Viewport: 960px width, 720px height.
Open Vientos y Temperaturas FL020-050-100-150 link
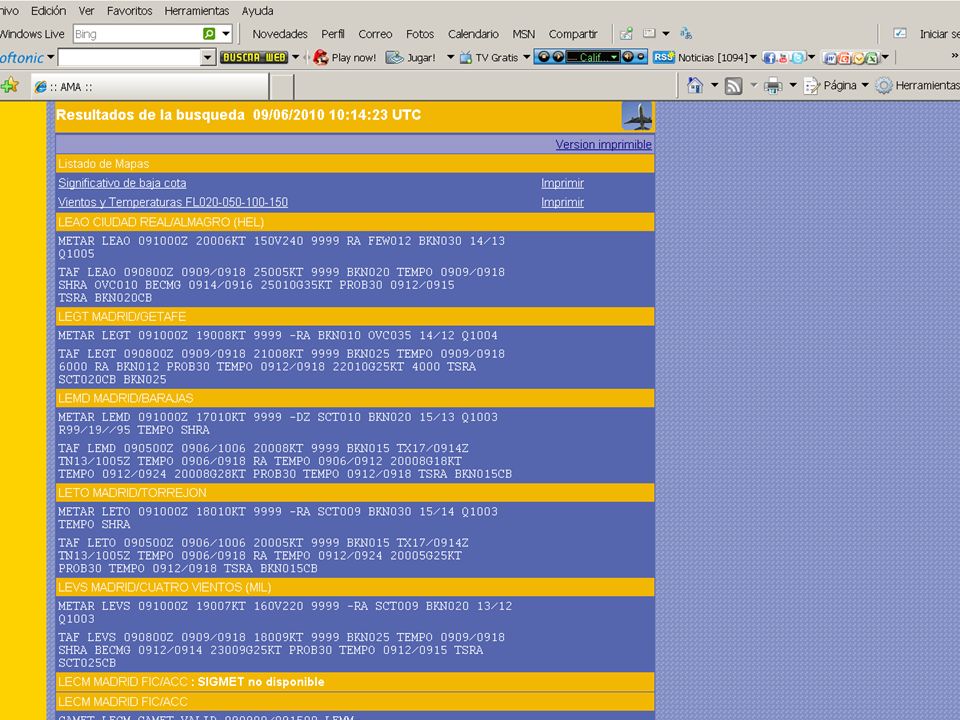[173, 202]
